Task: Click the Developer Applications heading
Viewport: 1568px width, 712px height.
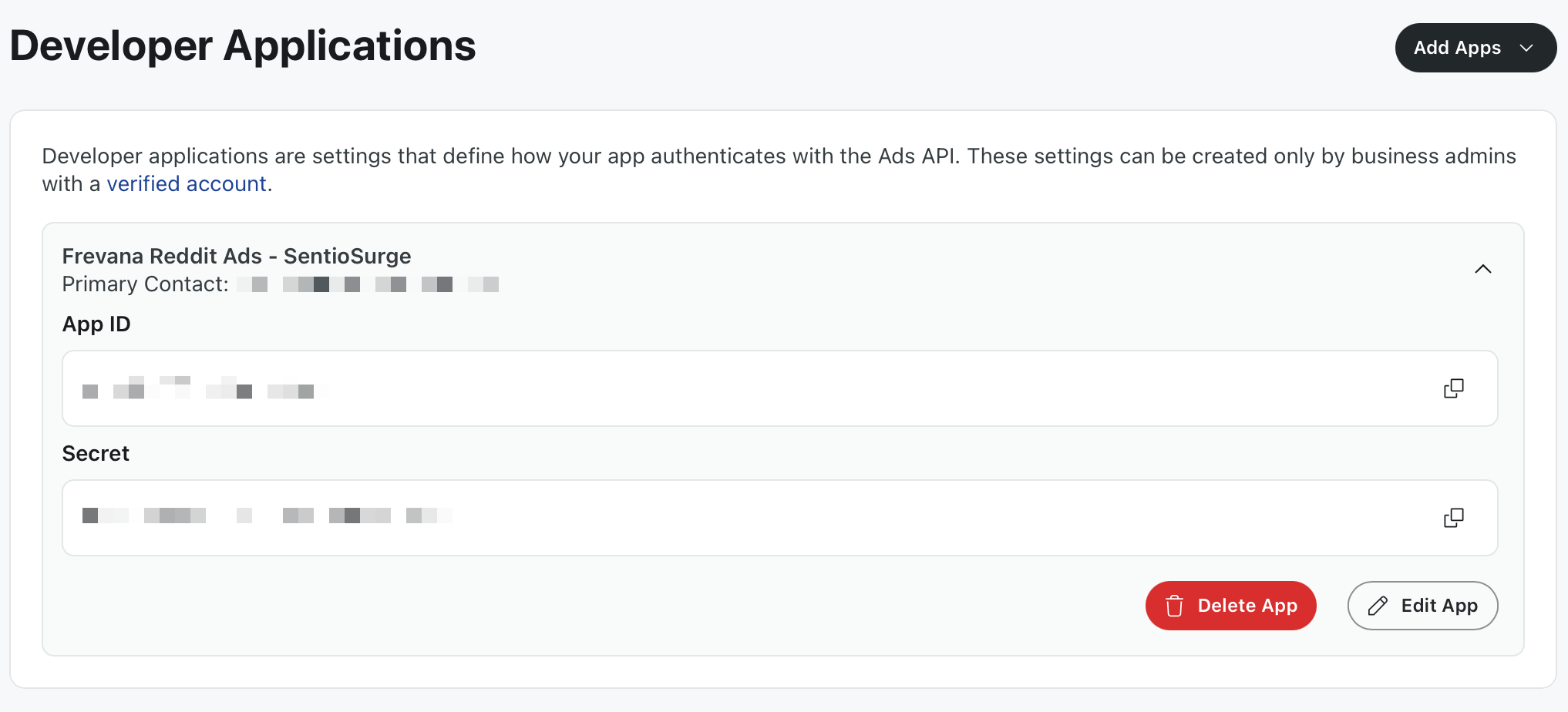Action: click(243, 45)
